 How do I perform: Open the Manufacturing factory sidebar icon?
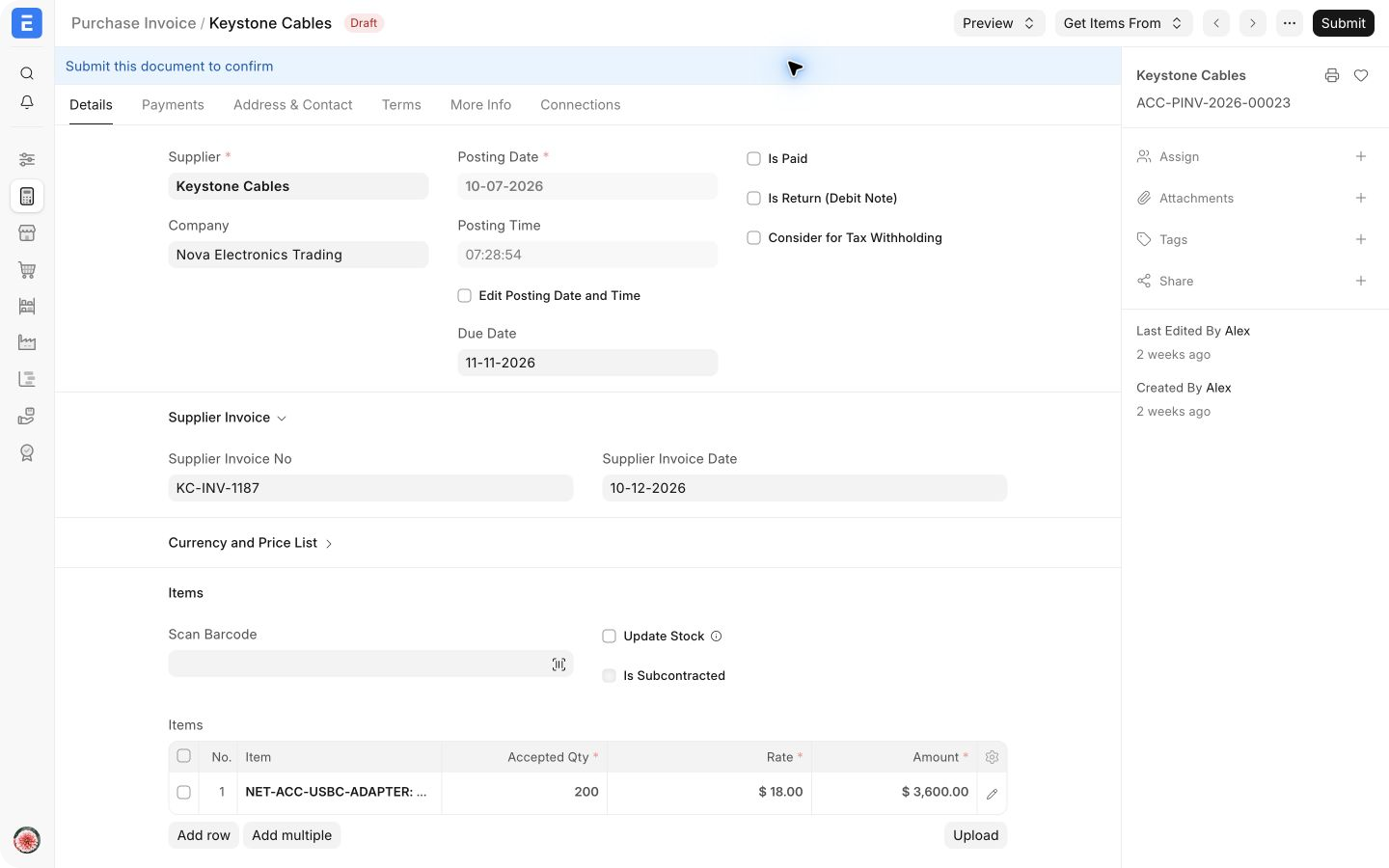(x=27, y=342)
